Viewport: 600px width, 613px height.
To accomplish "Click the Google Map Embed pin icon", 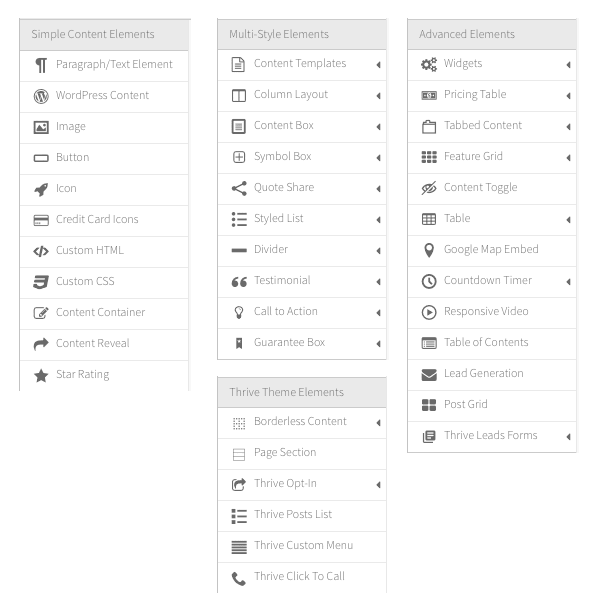I will [x=429, y=250].
